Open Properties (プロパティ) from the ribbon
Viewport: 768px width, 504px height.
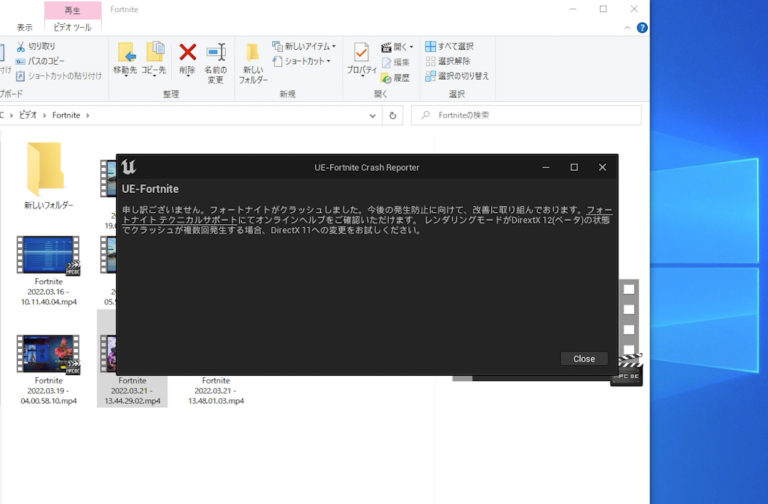pos(361,53)
